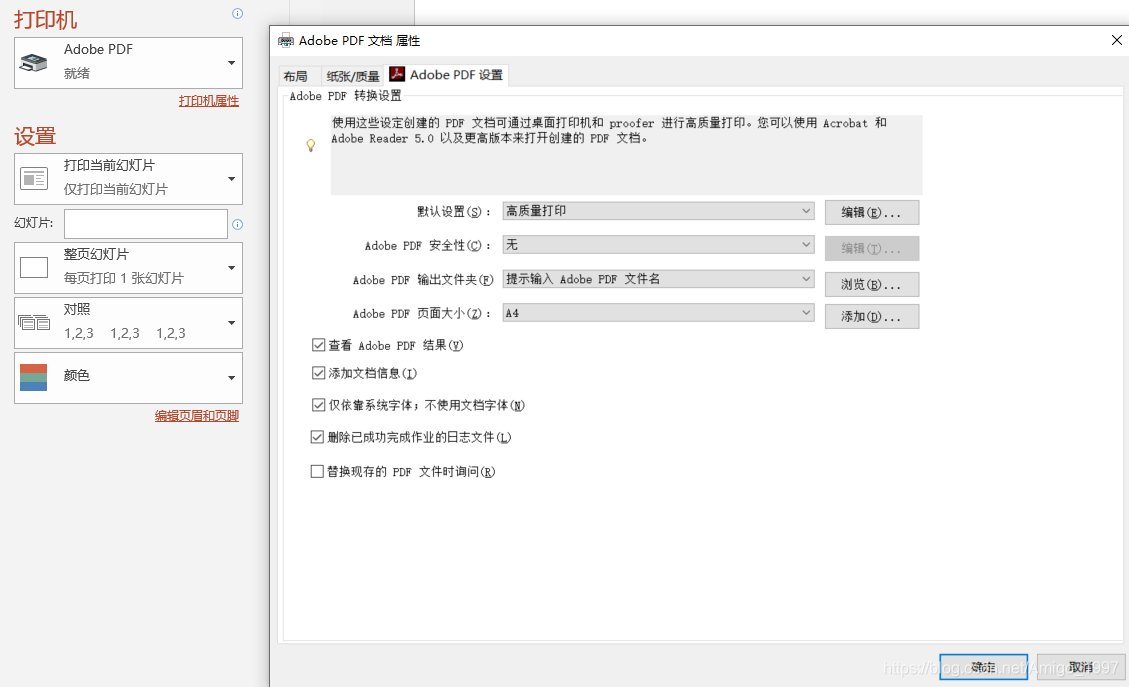
Task: Click the printer icon in dialog title bar
Action: (x=286, y=40)
